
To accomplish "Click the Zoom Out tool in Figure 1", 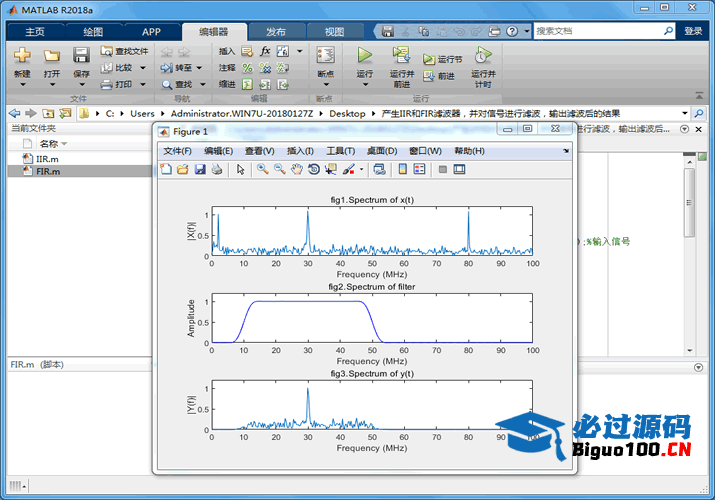I will [280, 170].
